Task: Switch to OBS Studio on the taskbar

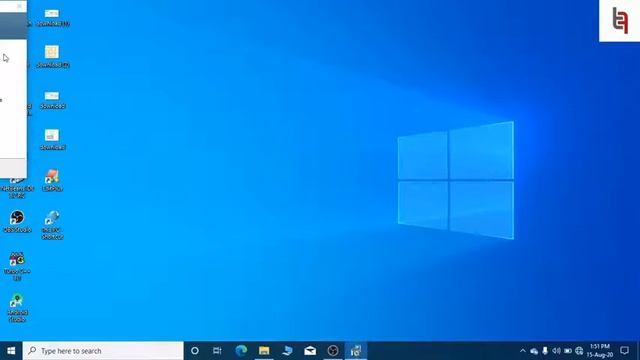Action: click(333, 351)
